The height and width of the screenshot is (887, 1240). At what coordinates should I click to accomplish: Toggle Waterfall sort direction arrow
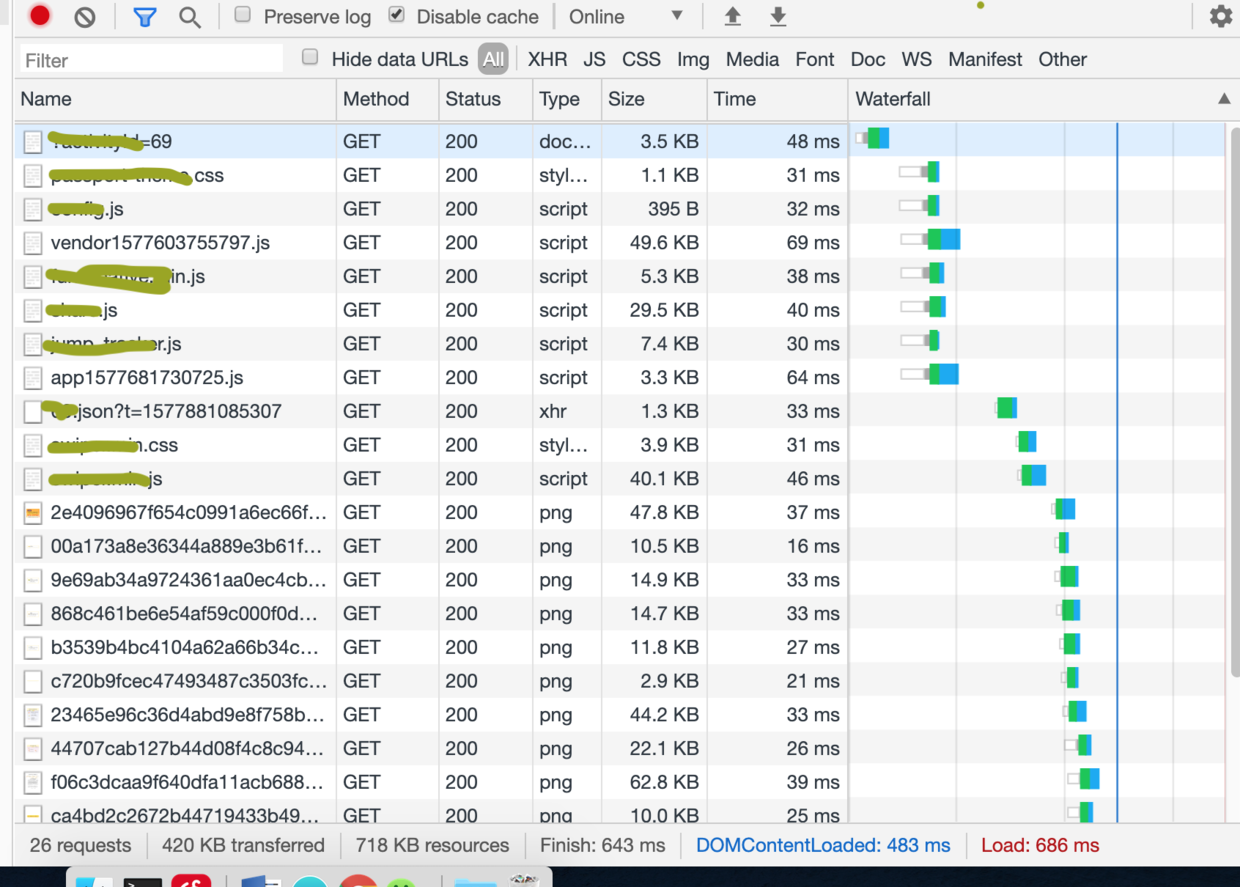point(1224,99)
